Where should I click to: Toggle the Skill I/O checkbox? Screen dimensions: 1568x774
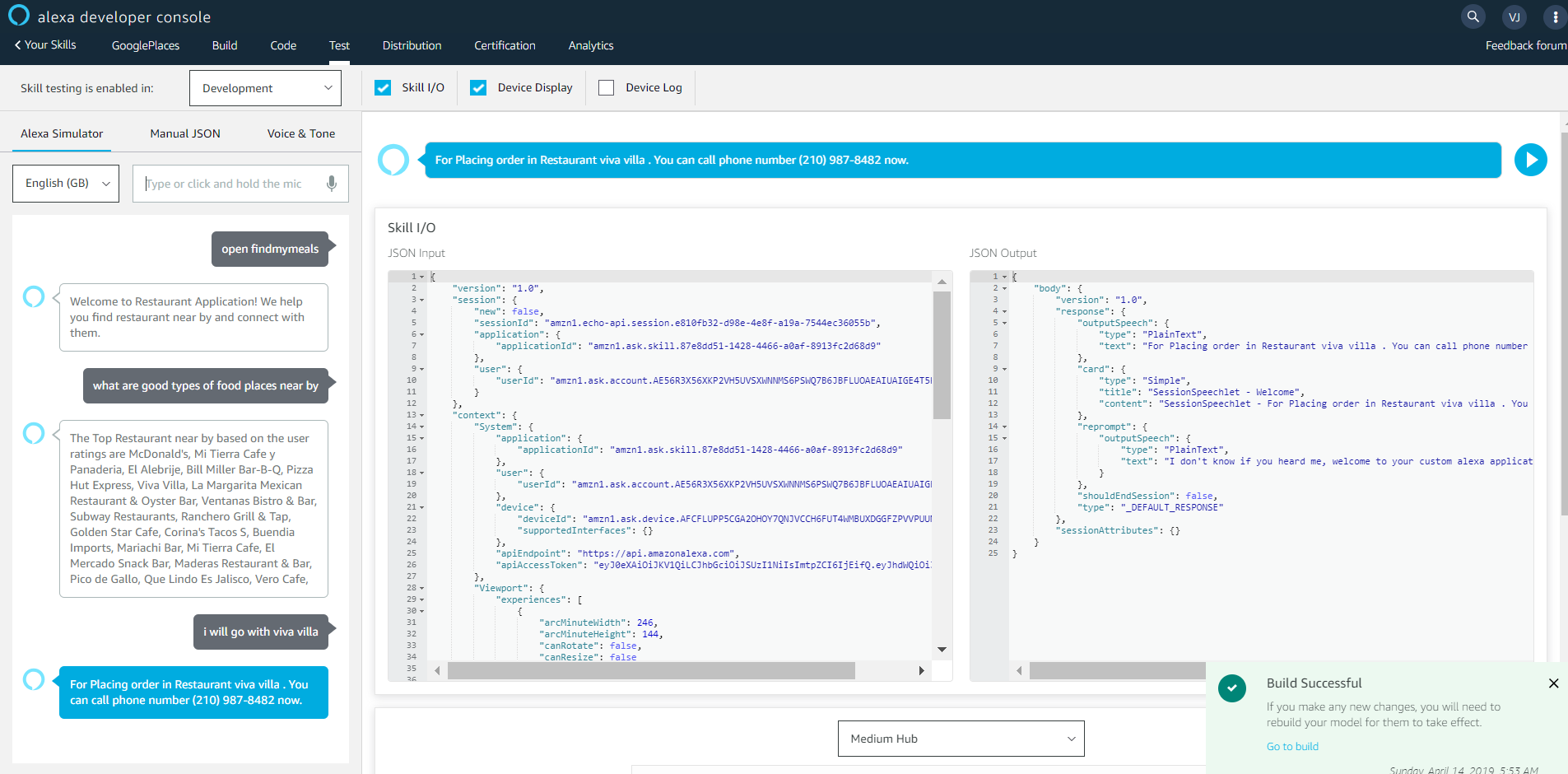(383, 87)
